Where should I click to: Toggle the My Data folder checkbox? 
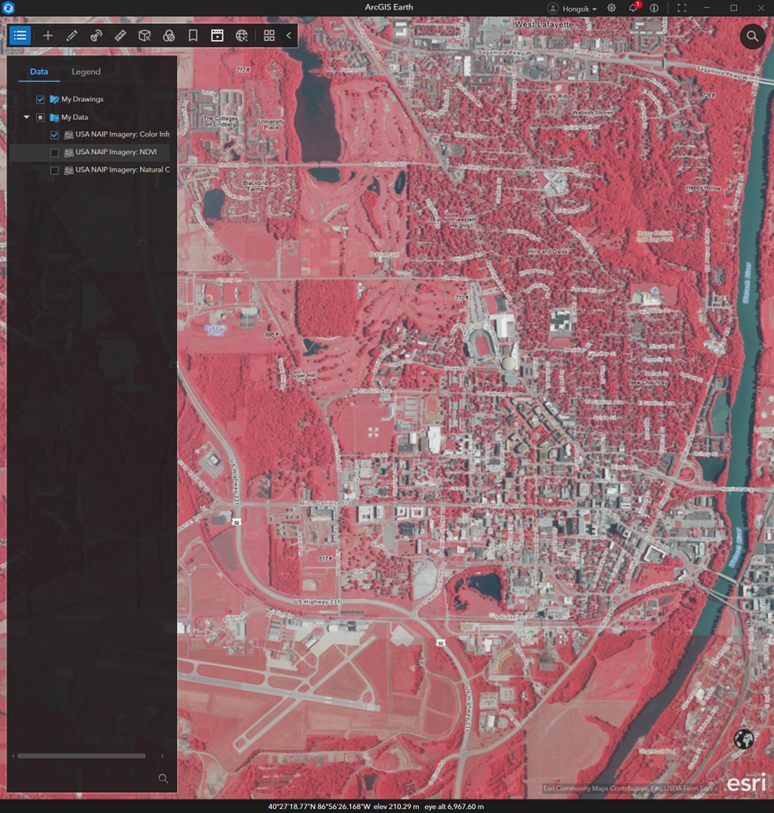40,118
